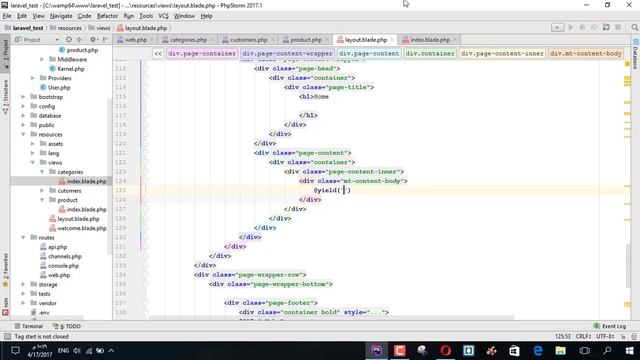Screen dimensions: 640x360
Task: Open Edge browser from the taskbar
Action: (x=538, y=351)
